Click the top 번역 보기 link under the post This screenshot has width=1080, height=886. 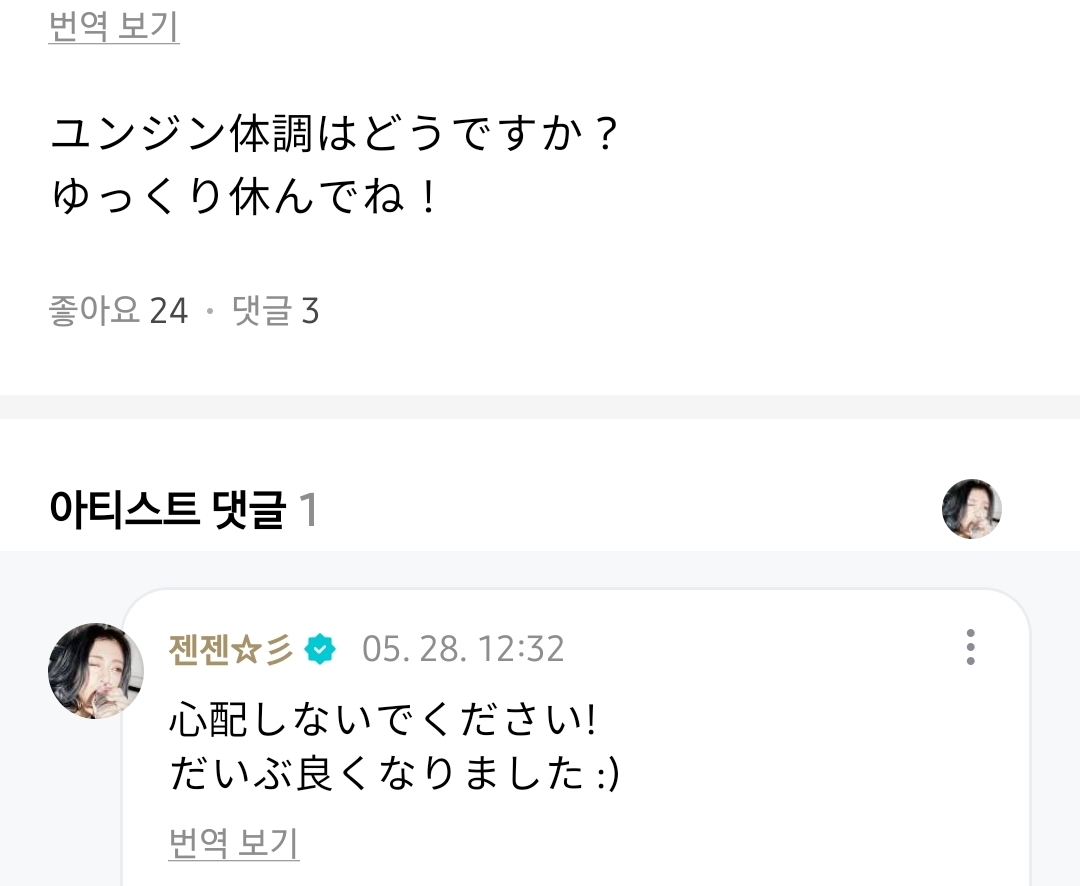[x=114, y=27]
